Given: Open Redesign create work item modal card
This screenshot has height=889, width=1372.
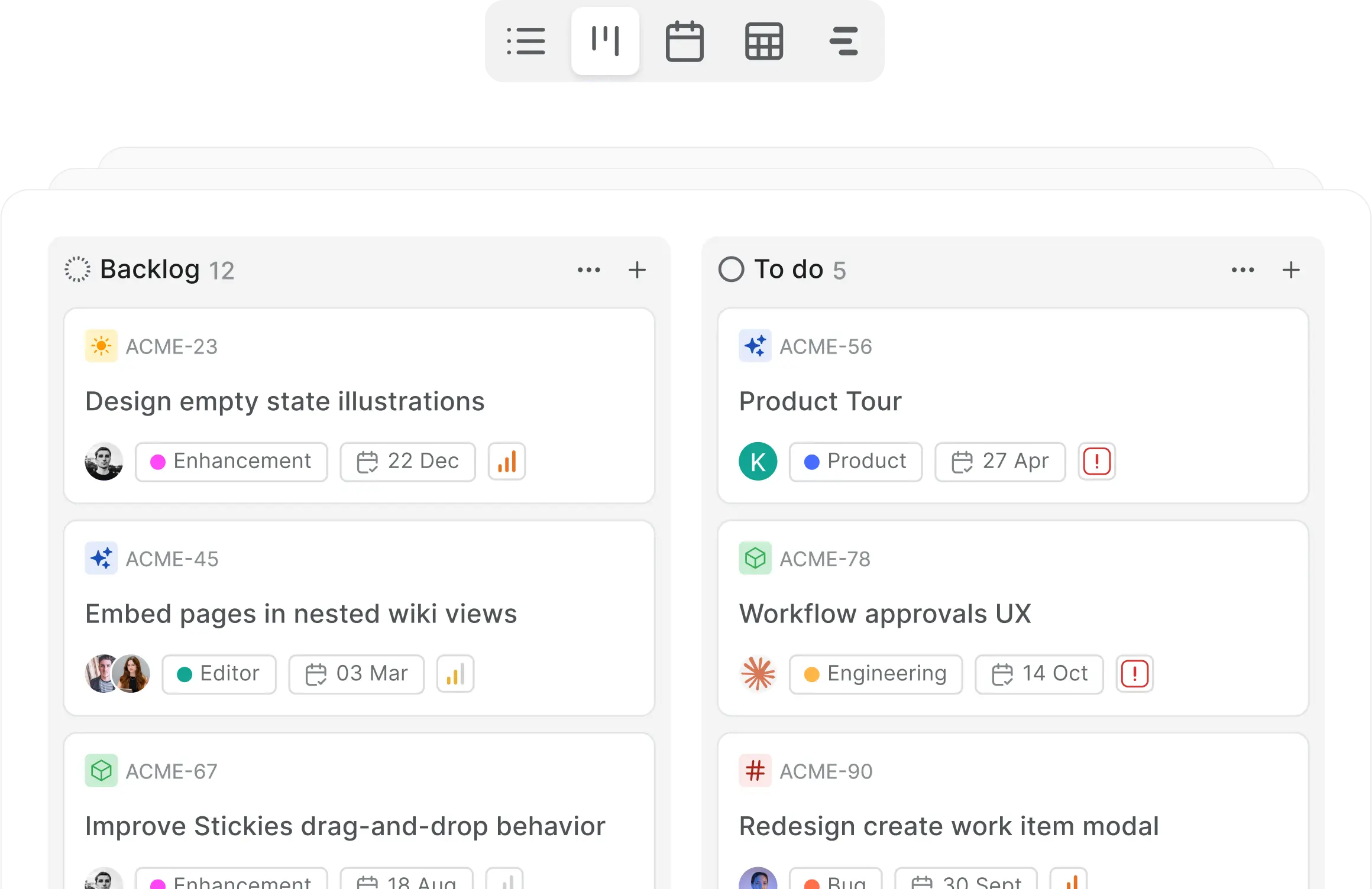Looking at the screenshot, I should [x=948, y=826].
